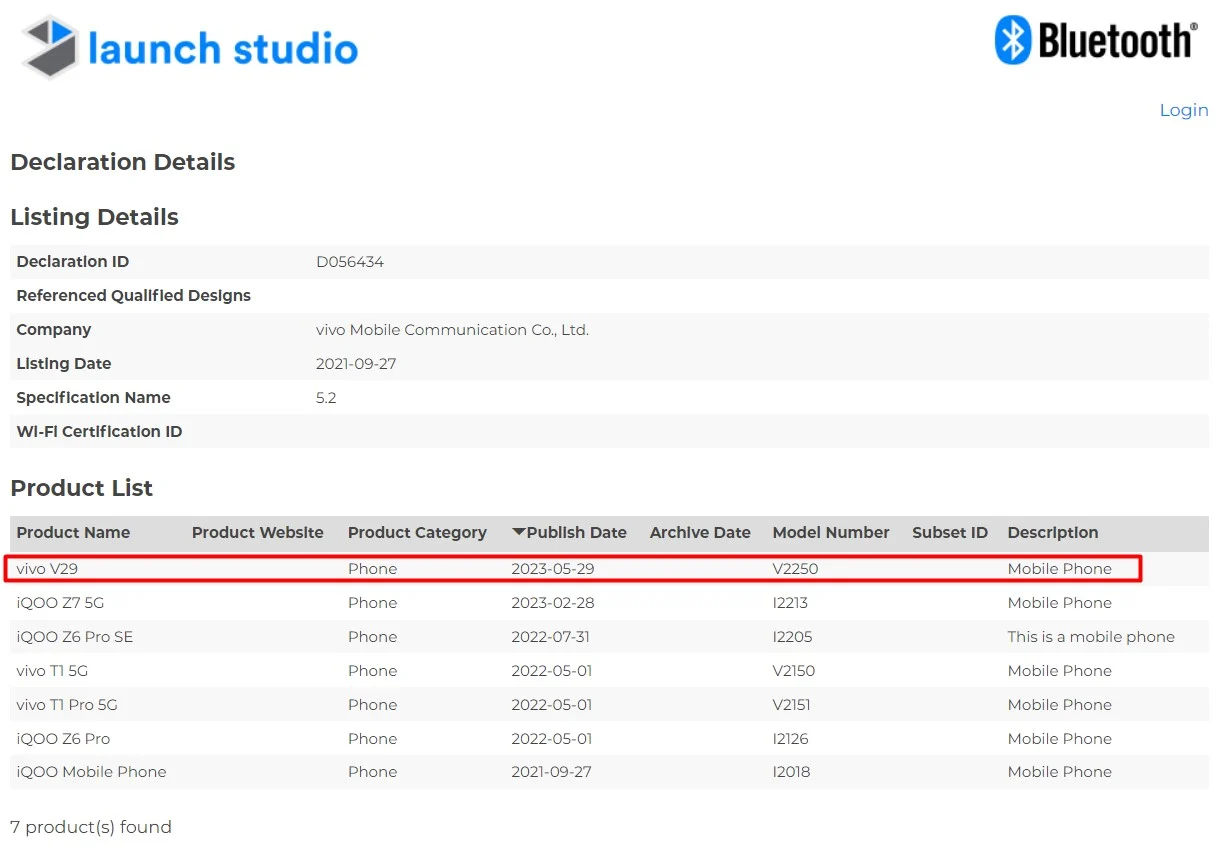Viewport: 1218px width, 849px height.
Task: Click the Login link
Action: tap(1183, 110)
